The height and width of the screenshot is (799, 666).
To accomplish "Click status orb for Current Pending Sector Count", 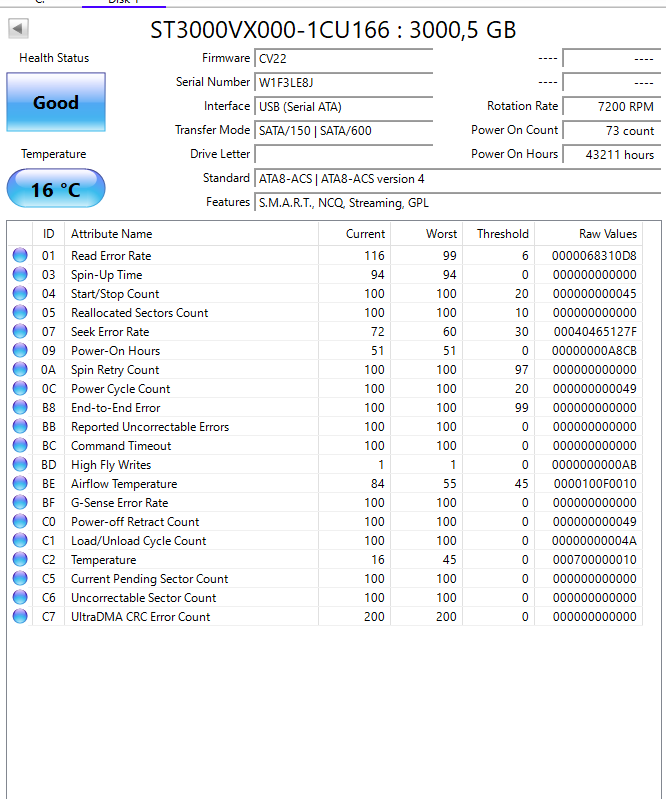I will pos(20,578).
